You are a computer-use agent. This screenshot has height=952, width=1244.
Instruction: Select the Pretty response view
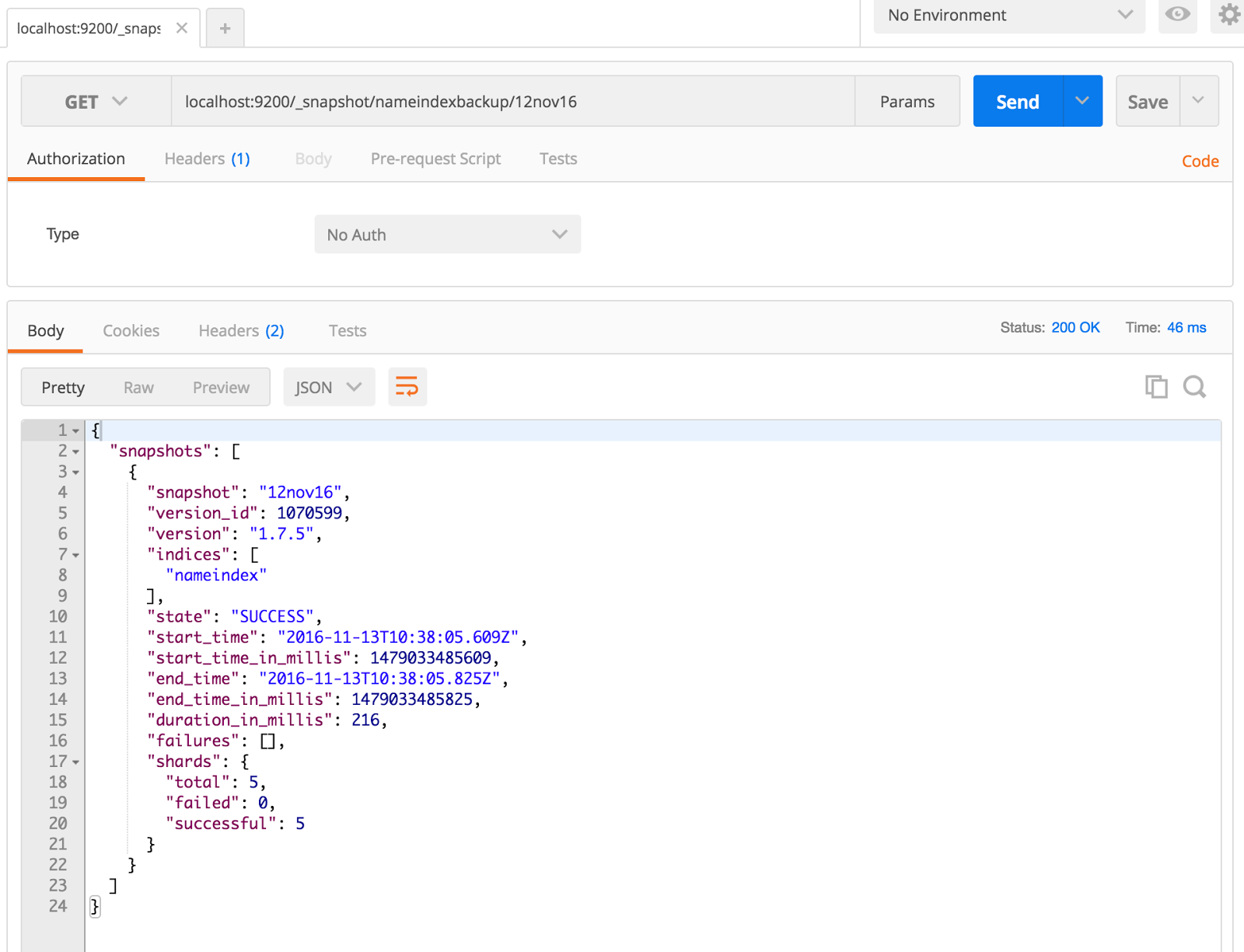click(63, 386)
